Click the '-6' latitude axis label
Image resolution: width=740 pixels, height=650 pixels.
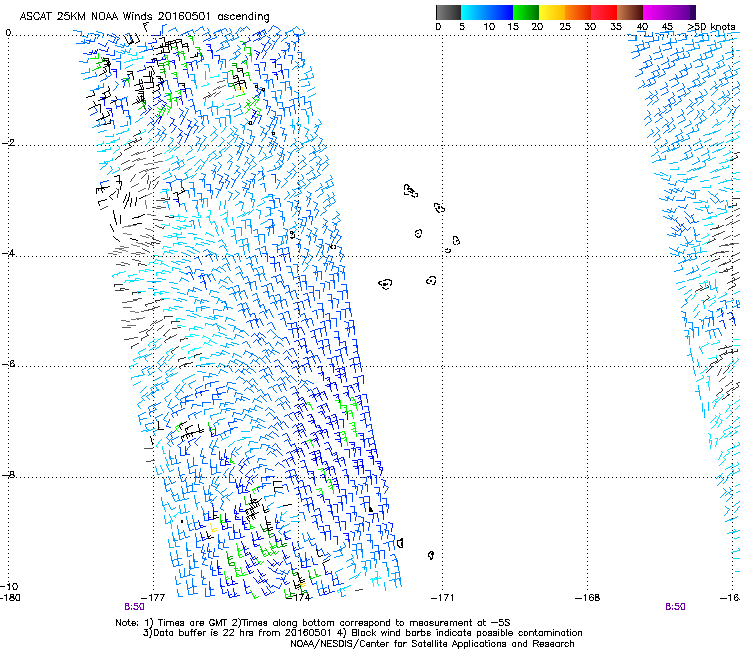click(x=8, y=363)
